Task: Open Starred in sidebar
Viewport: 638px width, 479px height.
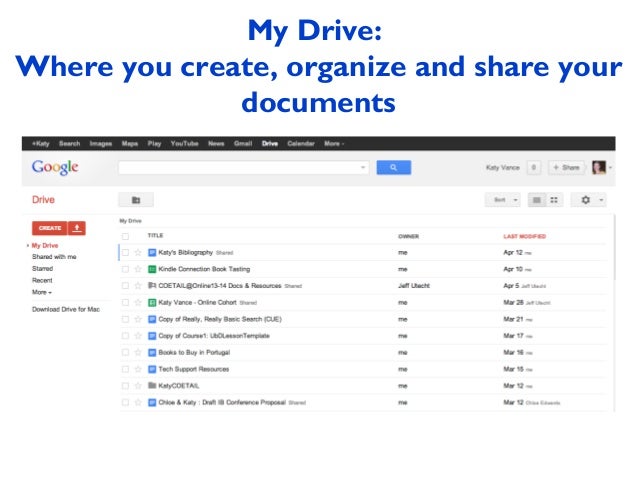Action: (42, 269)
